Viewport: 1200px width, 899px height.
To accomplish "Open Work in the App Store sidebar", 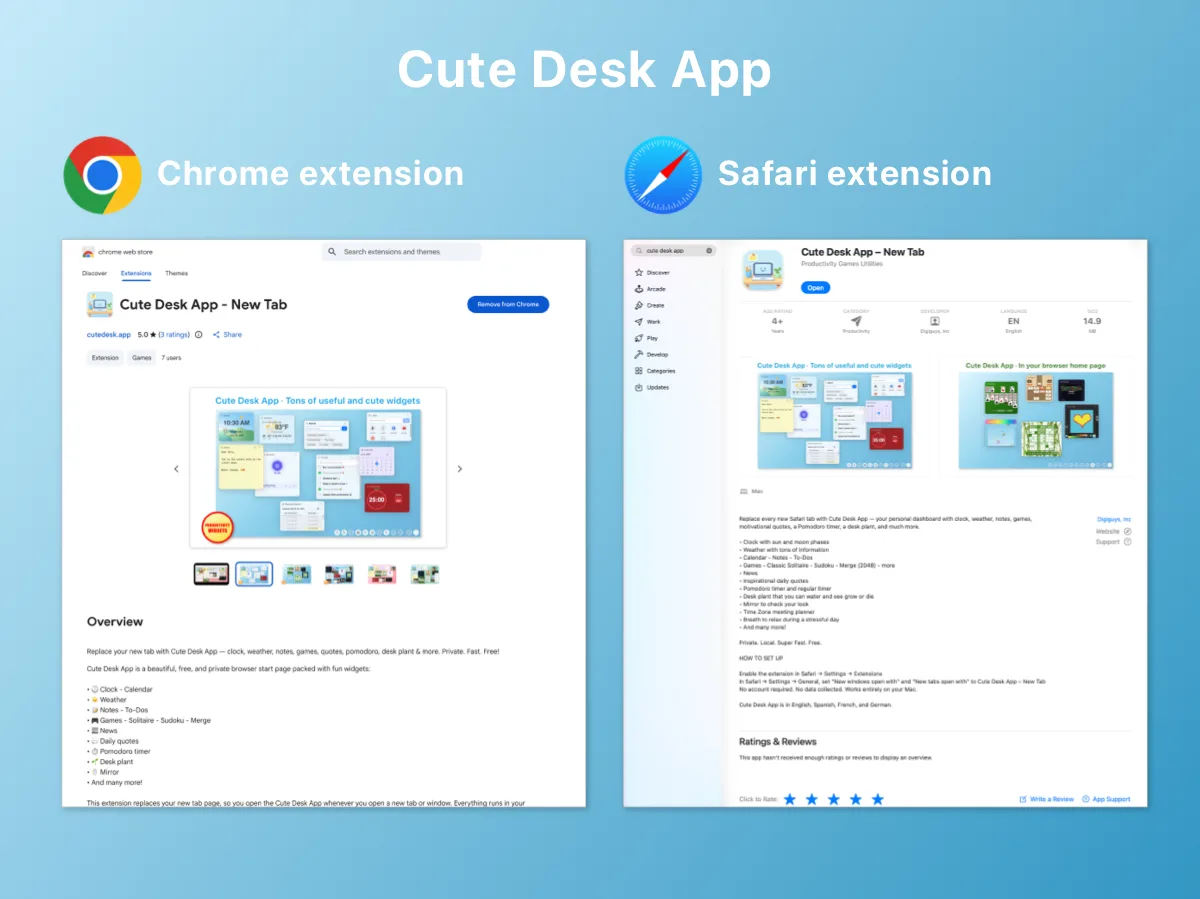I will tap(648, 322).
